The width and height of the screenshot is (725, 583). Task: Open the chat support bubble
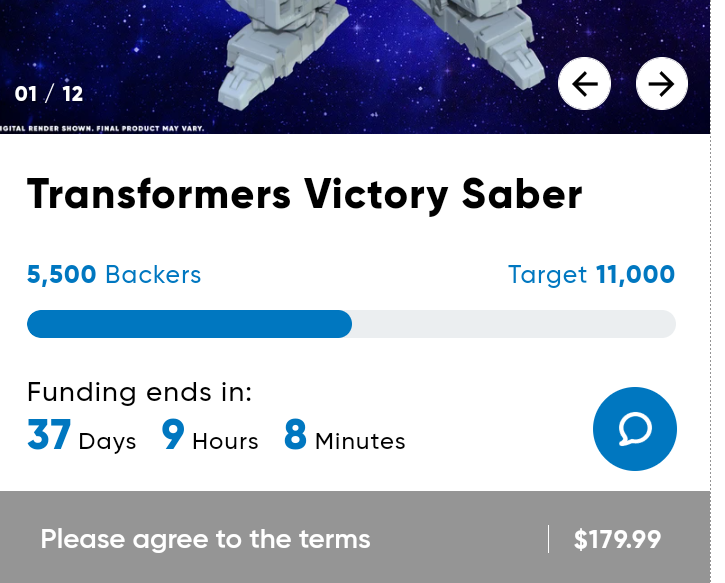pos(635,429)
